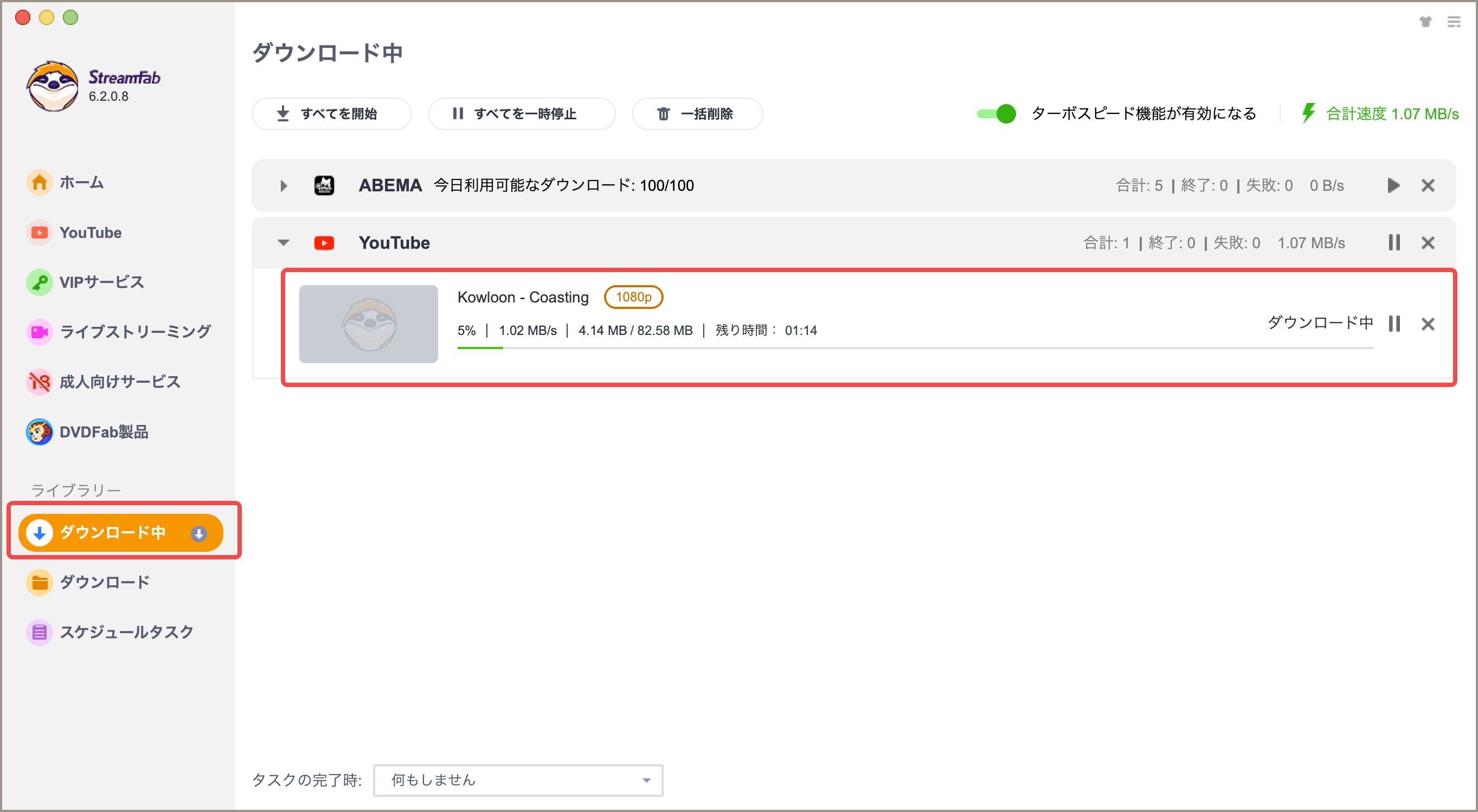Click すべてを開始 button
This screenshot has height=812, width=1478.
(332, 113)
